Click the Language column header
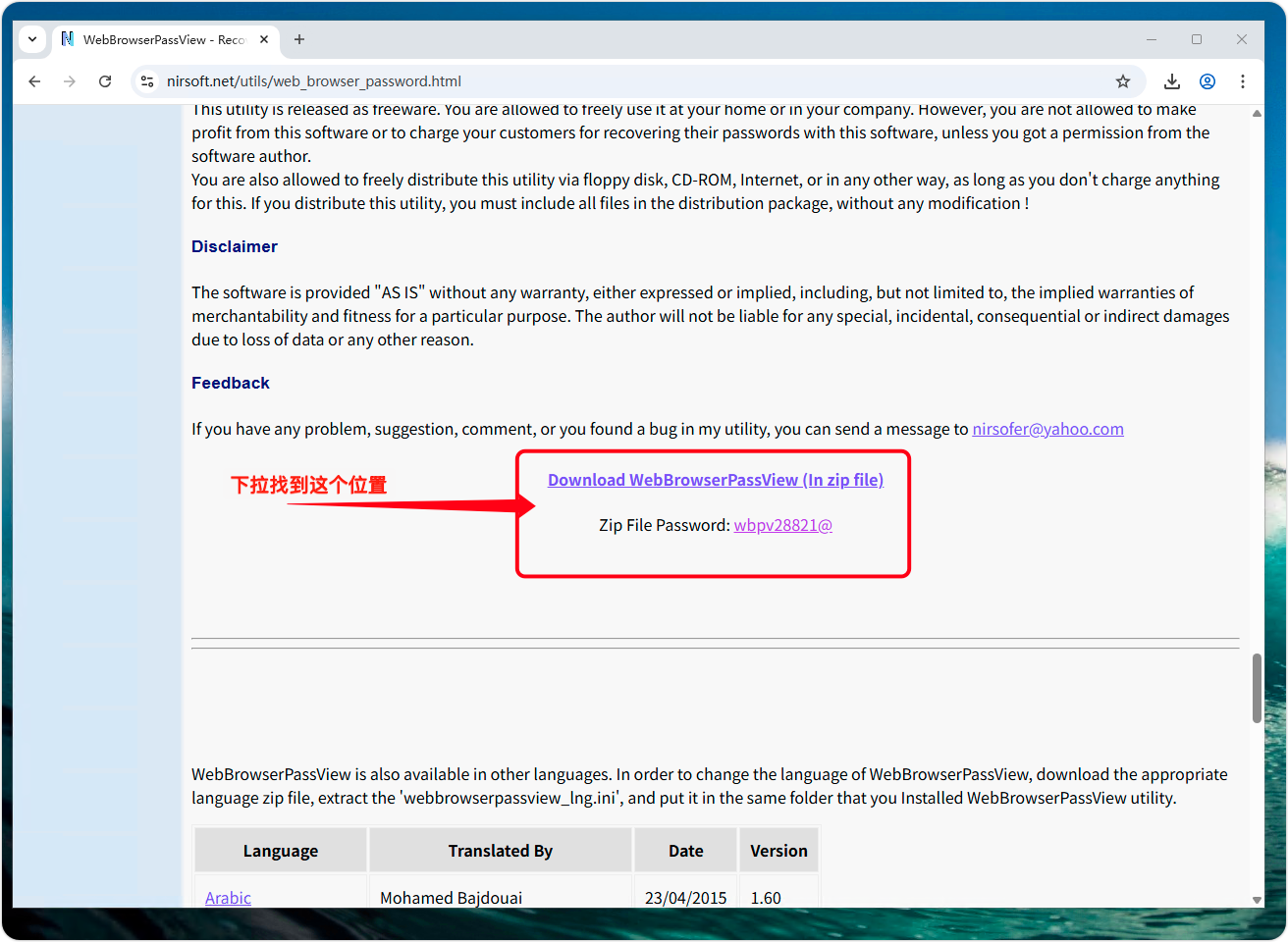 tap(281, 851)
